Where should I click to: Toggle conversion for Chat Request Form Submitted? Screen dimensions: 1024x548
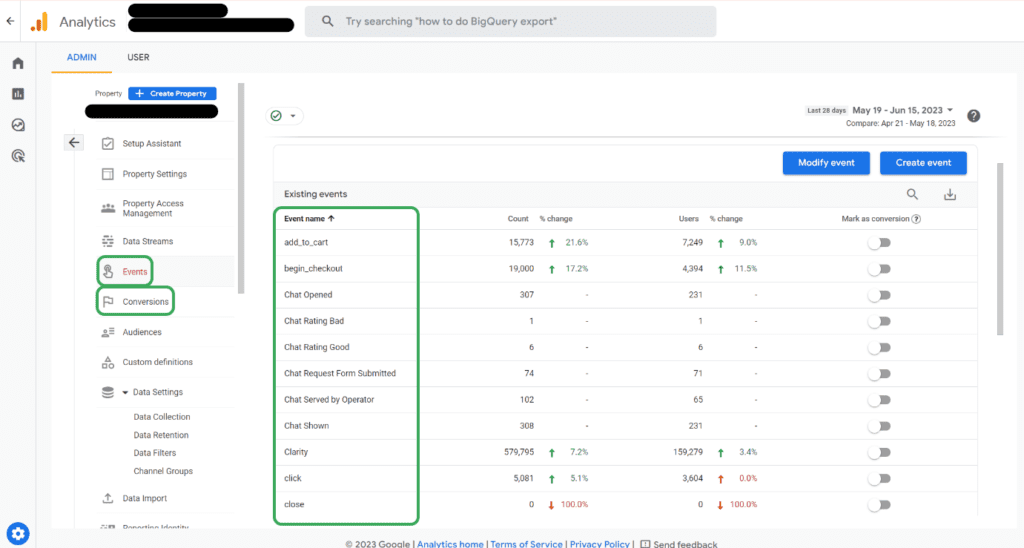click(x=879, y=374)
